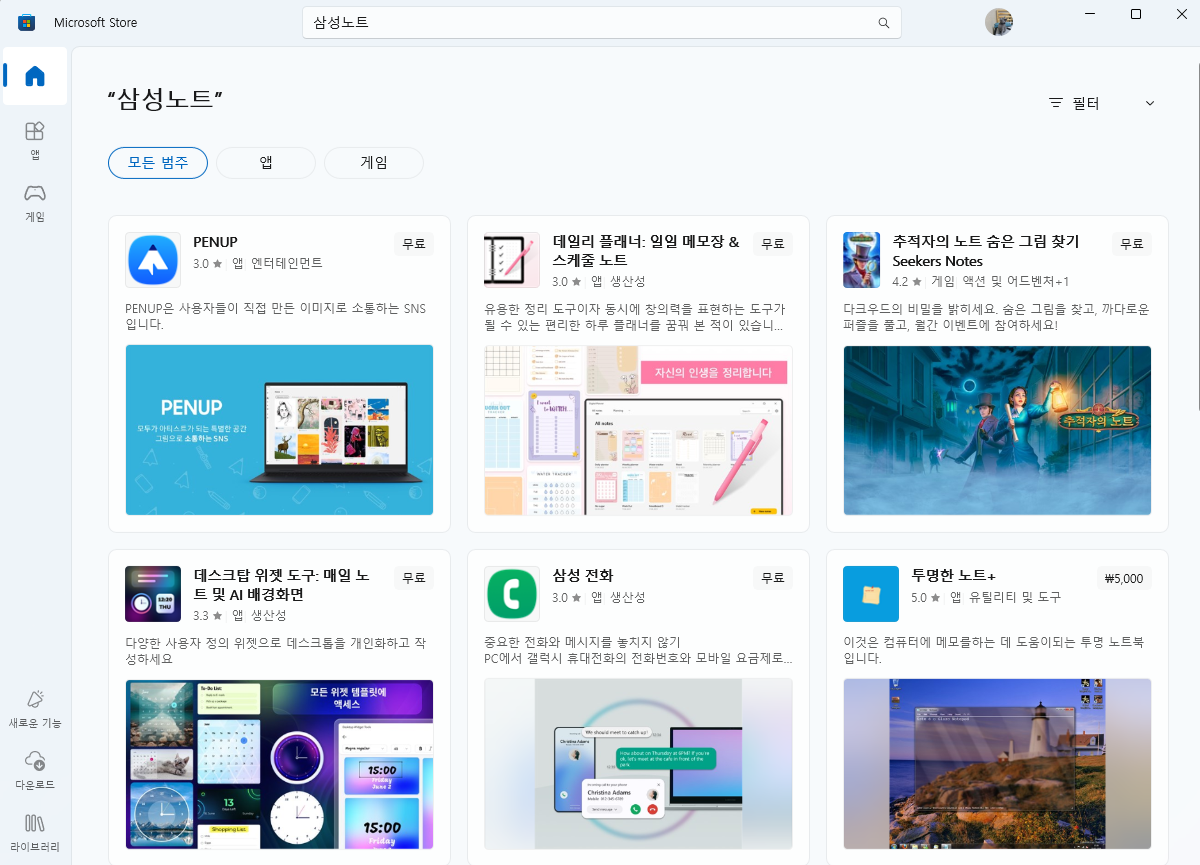Open the 게임 section in sidebar
Screen dimensions: 1200x865
35,202
